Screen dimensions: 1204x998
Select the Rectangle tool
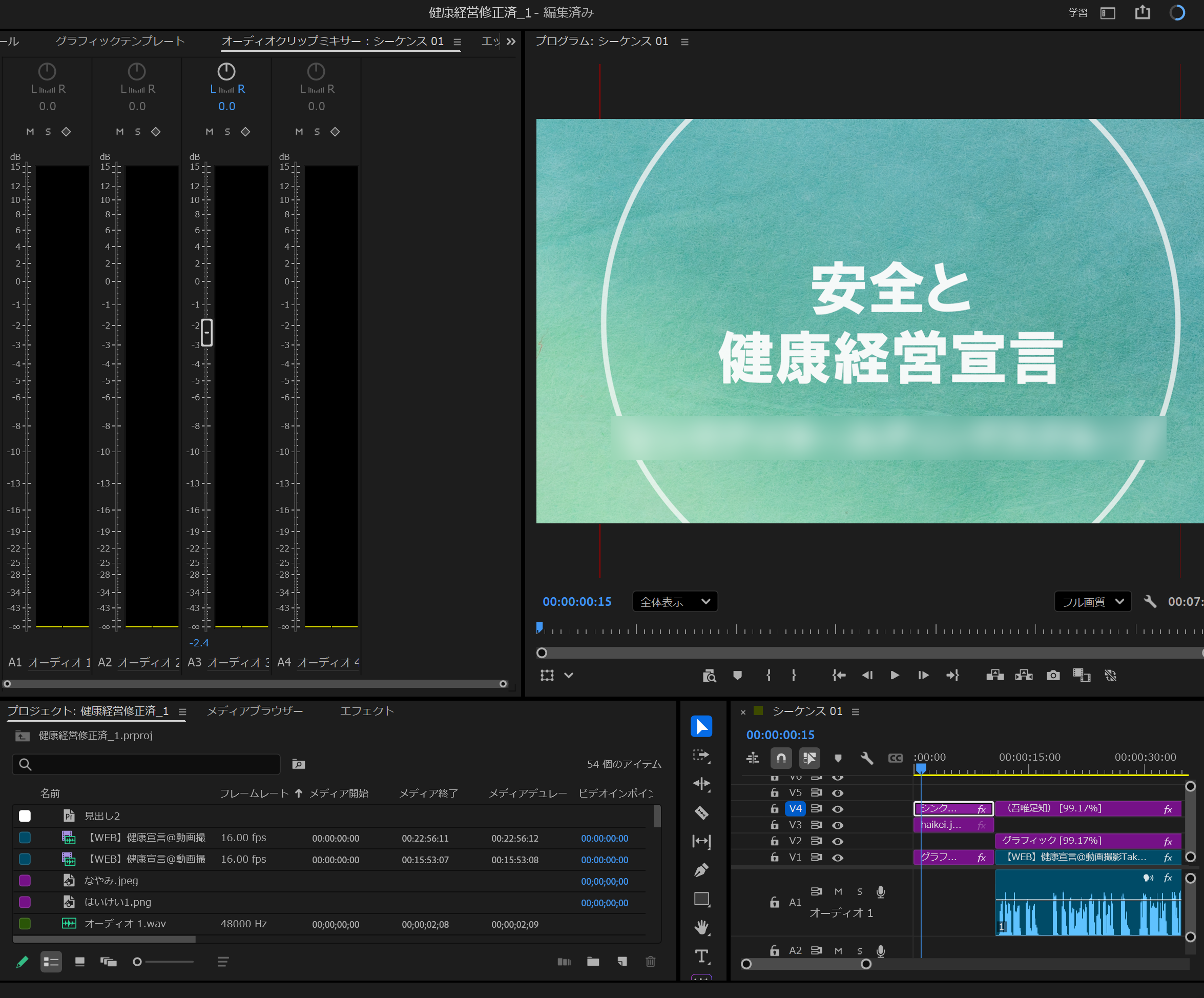pyautogui.click(x=701, y=899)
